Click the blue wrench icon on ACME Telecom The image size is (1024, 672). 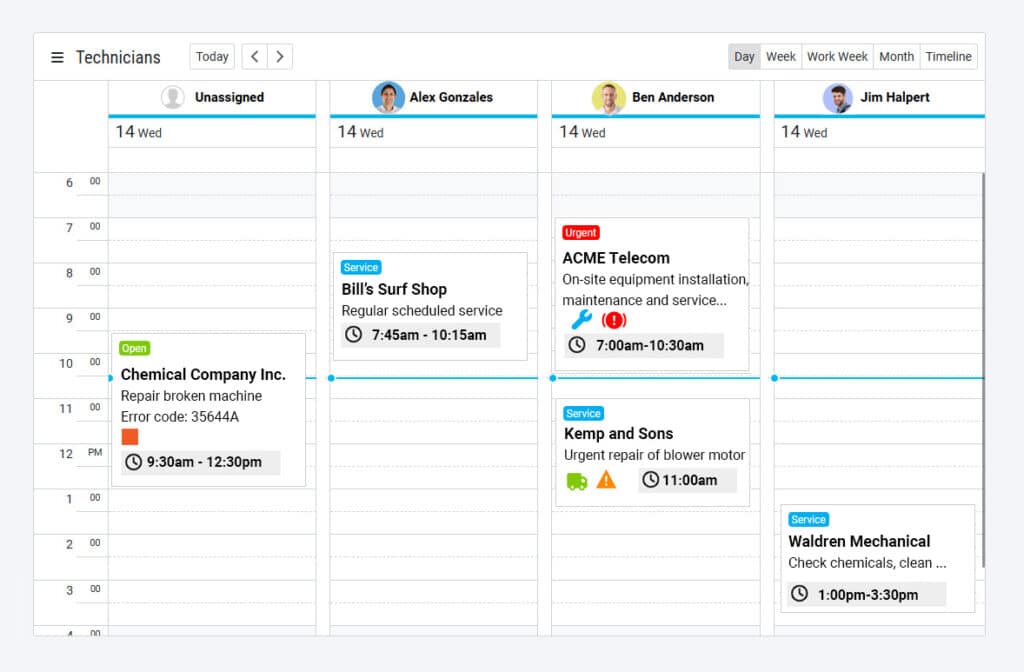[x=580, y=321]
